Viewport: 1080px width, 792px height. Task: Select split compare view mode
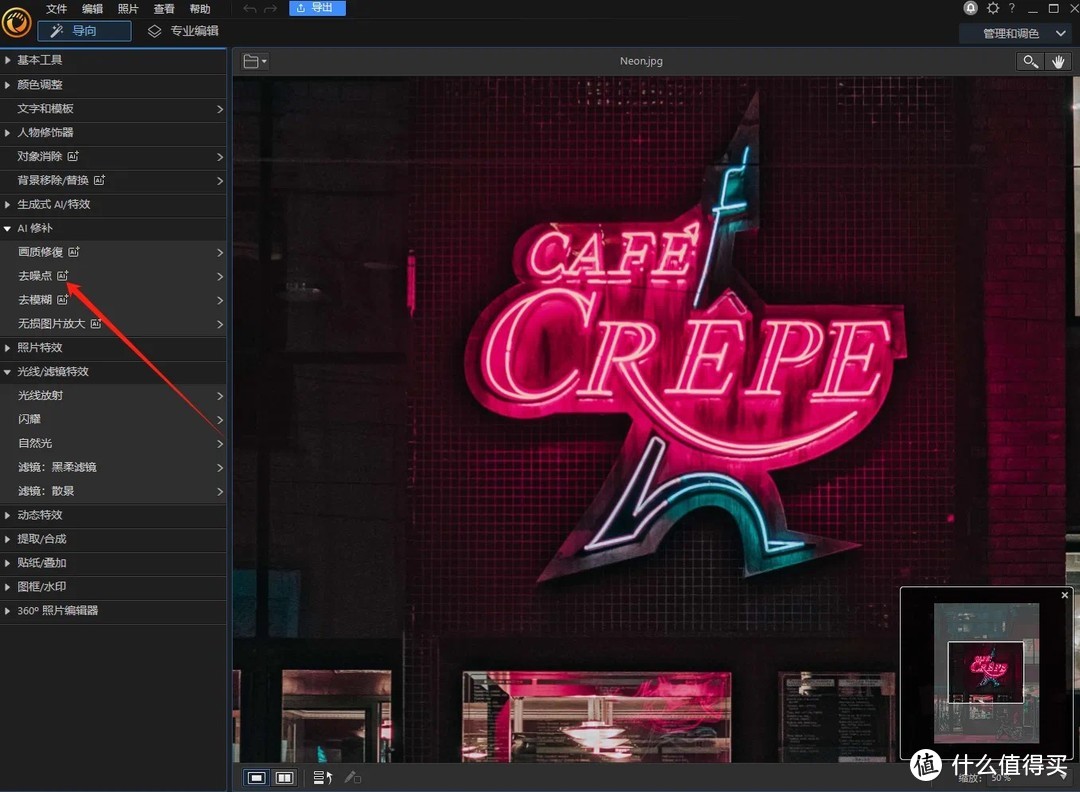coord(284,778)
